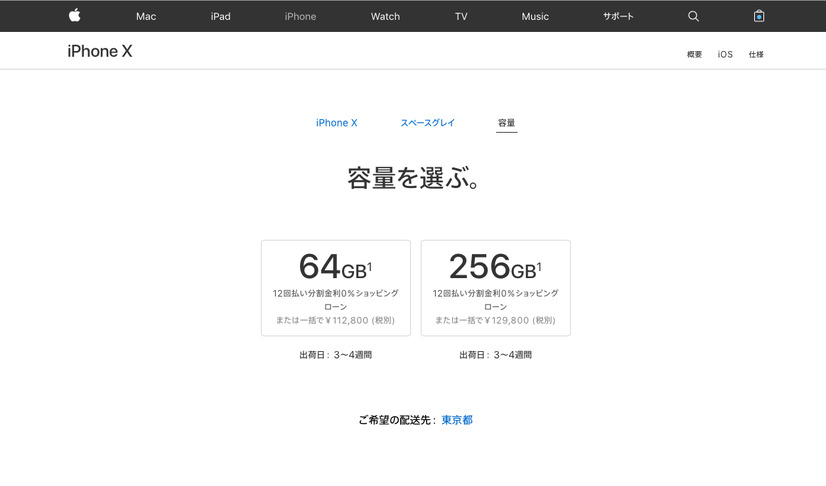Viewport: 826px width, 486px height.
Task: Change delivery location 東京都 link
Action: [x=457, y=420]
